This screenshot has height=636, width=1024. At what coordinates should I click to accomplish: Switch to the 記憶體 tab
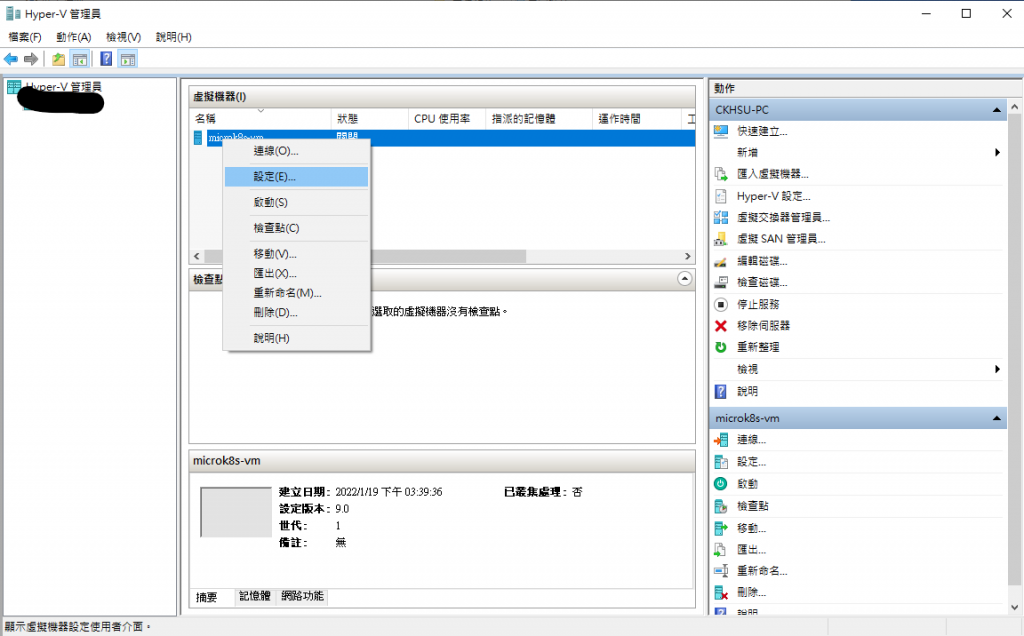point(255,596)
